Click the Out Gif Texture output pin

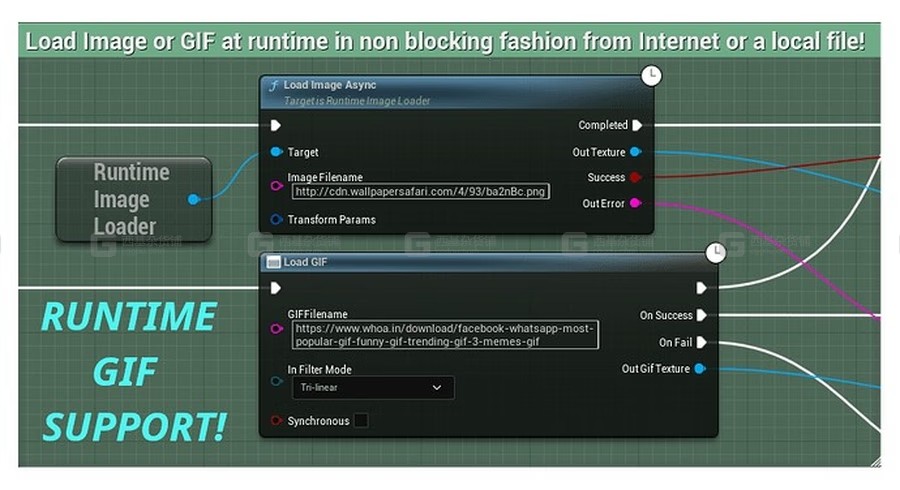[700, 369]
